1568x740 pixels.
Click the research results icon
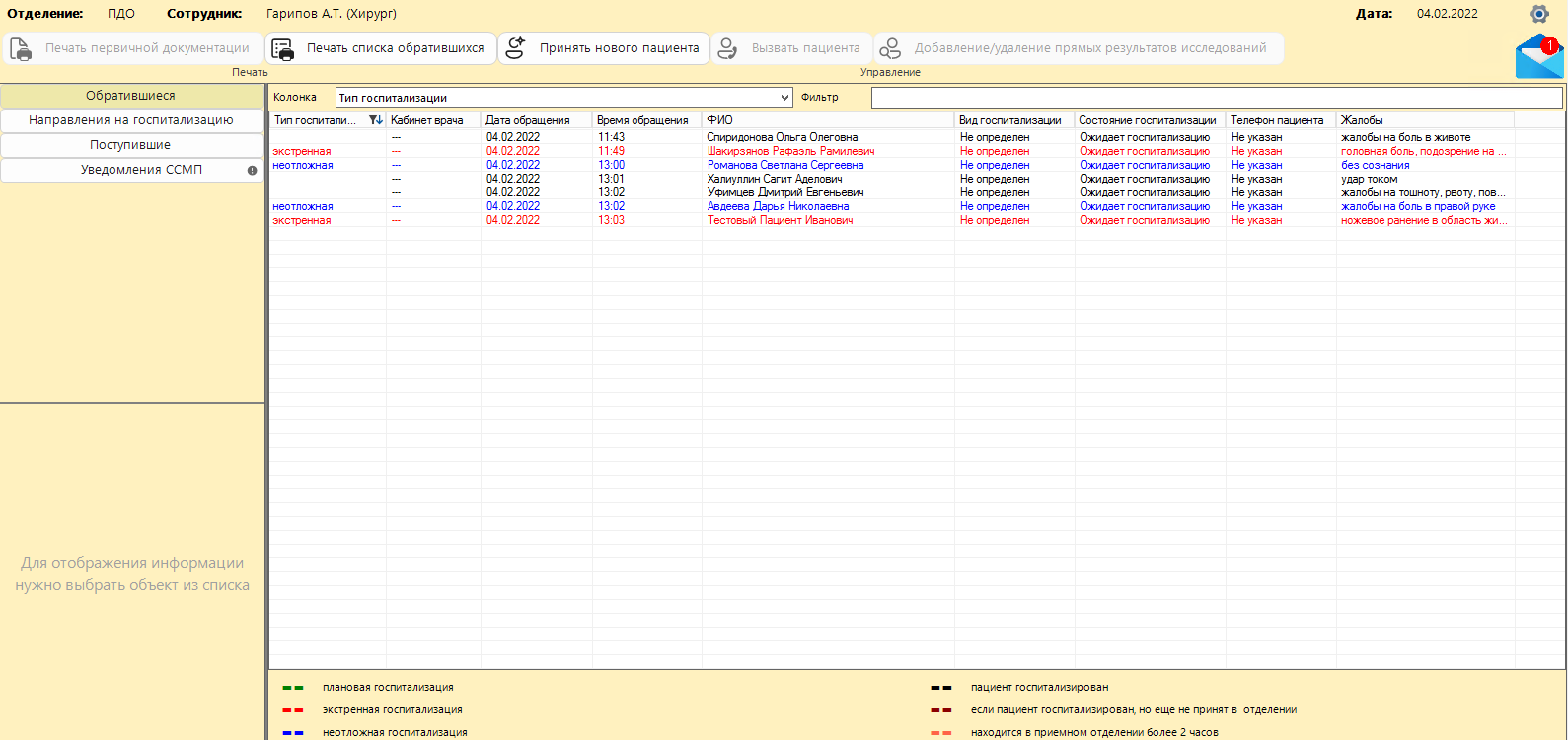[x=890, y=48]
